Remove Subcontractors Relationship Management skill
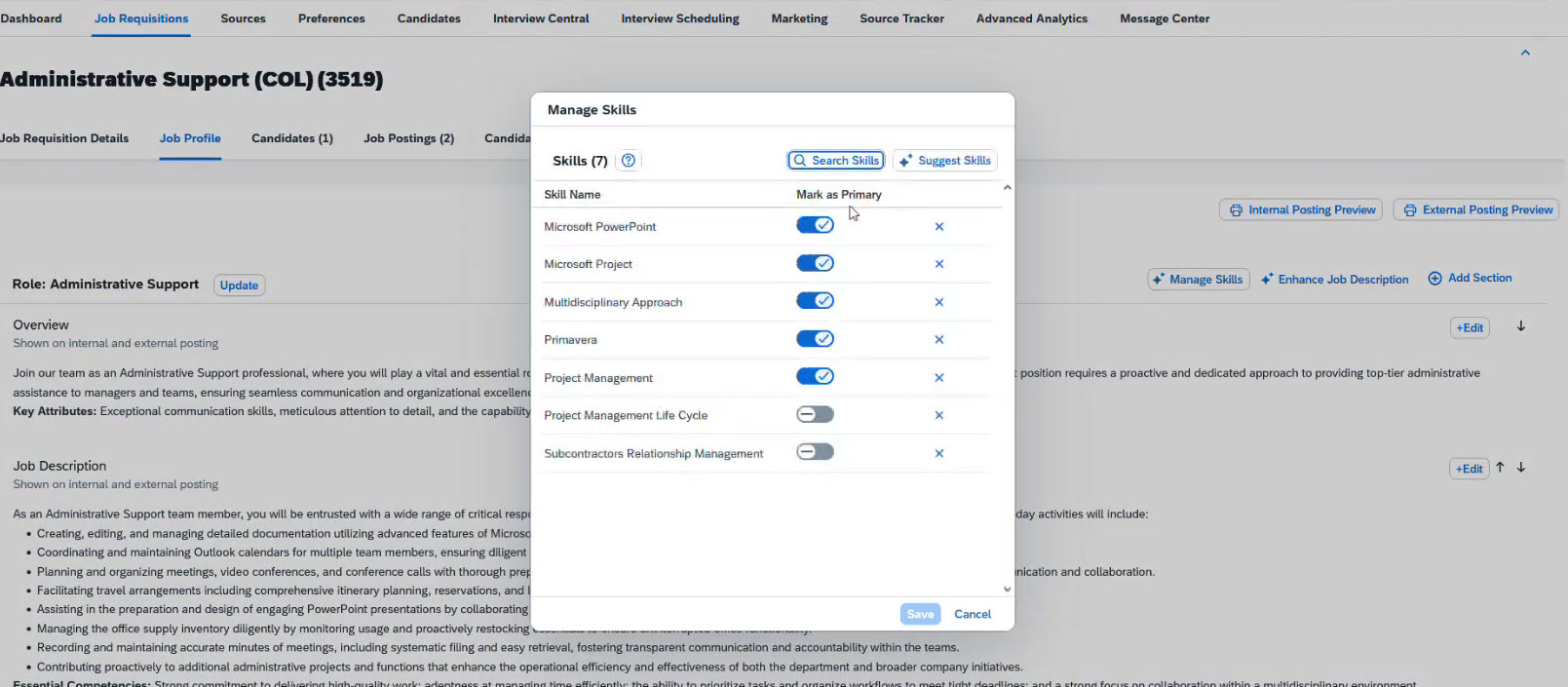 [x=939, y=453]
